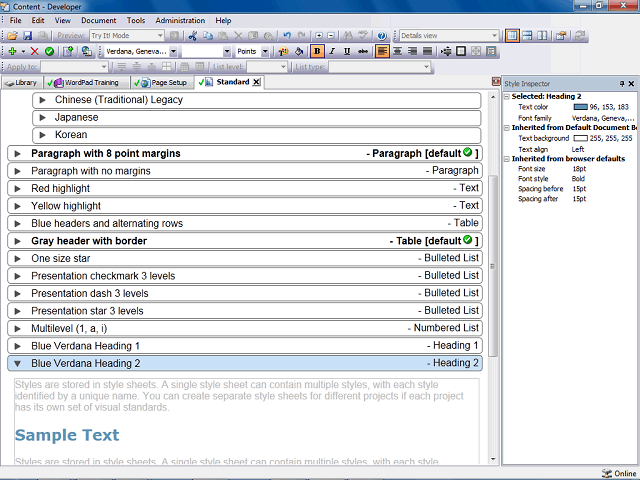The image size is (640, 480).
Task: Select Blue headers and alternating rows style
Action: click(245, 223)
